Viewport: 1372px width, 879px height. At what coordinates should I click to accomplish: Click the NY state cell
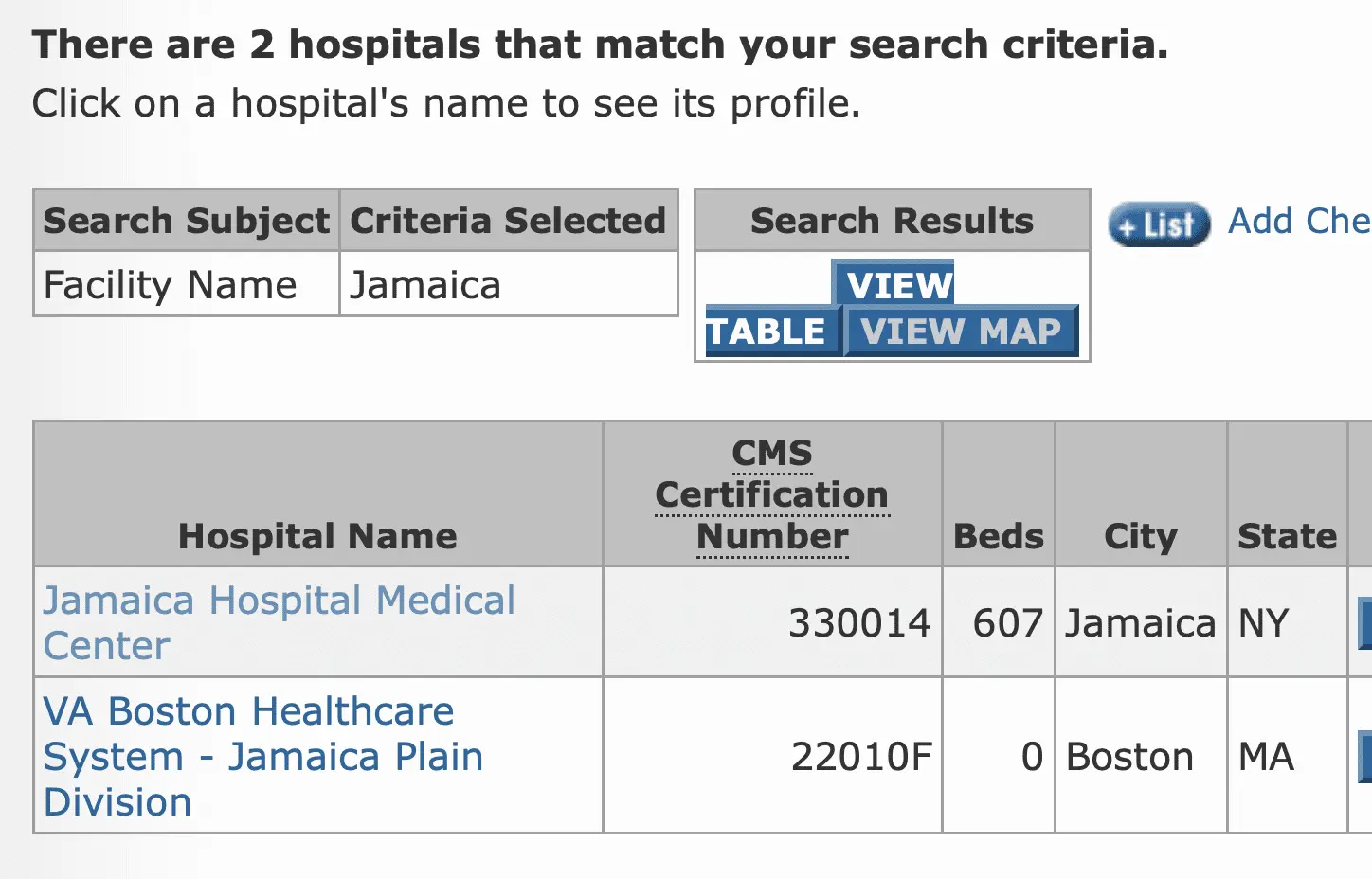1264,623
